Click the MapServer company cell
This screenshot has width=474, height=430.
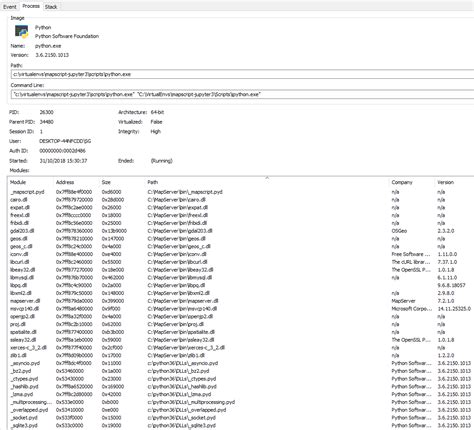click(x=403, y=301)
